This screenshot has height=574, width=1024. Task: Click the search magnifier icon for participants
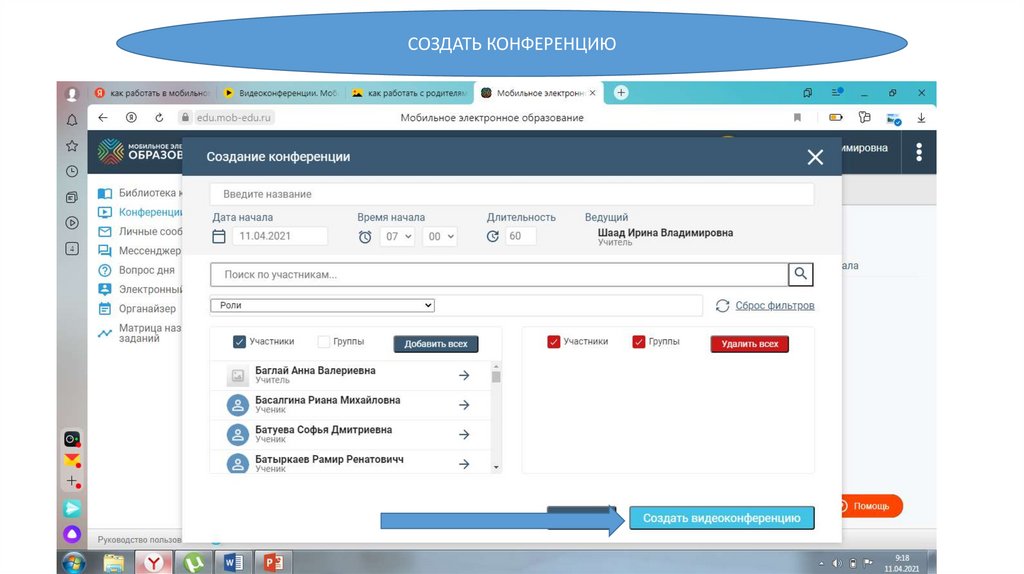click(x=800, y=274)
